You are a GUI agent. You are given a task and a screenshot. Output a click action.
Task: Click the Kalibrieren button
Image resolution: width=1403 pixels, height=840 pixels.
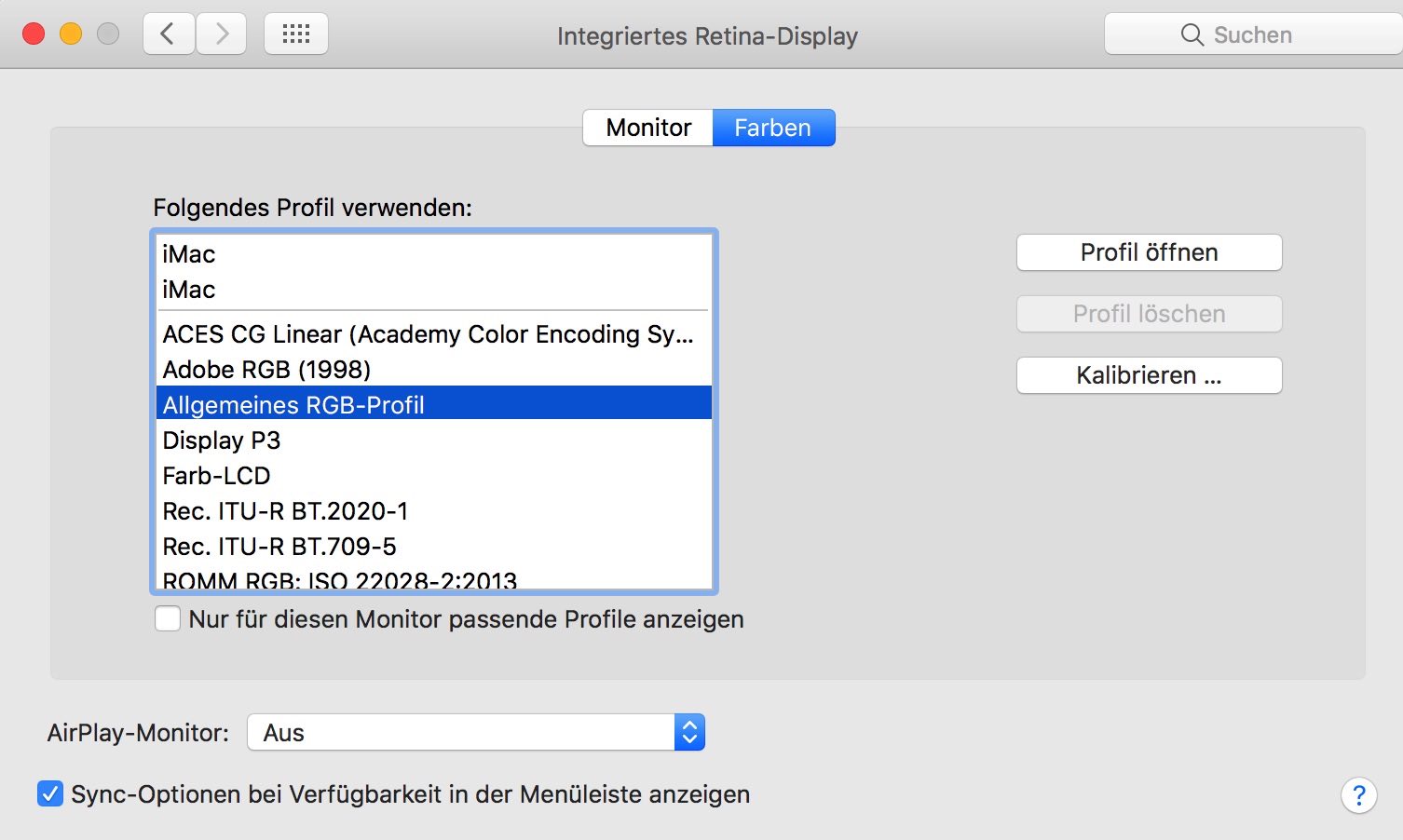point(1149,375)
